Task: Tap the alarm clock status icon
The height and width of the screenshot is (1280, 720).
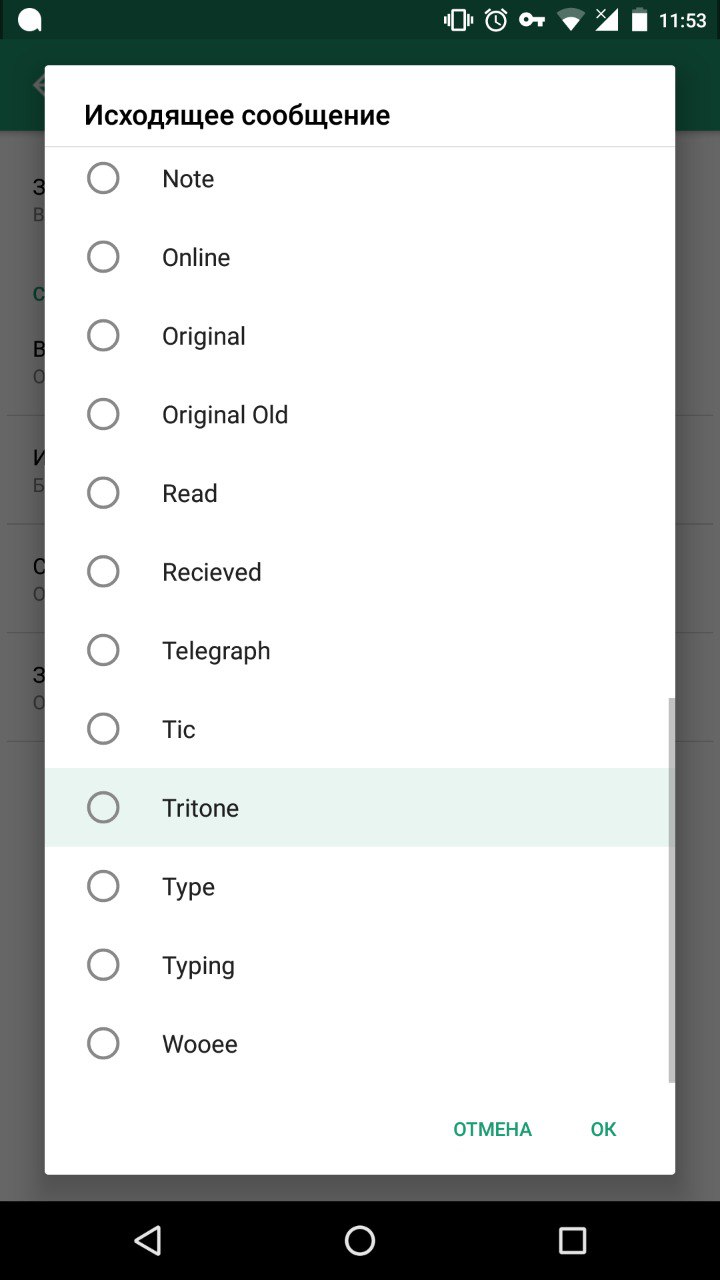Action: pyautogui.click(x=496, y=20)
